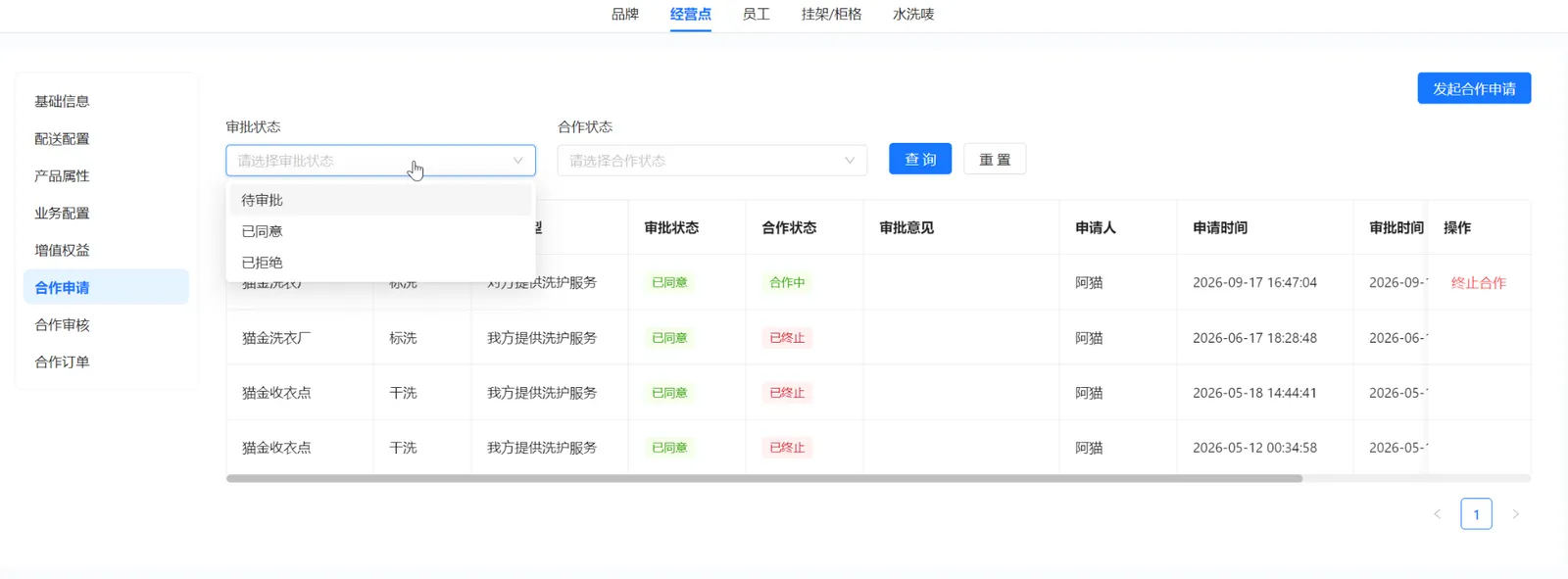Click 已同意 tag in 2026-05-12 row
The width and height of the screenshot is (1568, 579).
click(x=669, y=448)
